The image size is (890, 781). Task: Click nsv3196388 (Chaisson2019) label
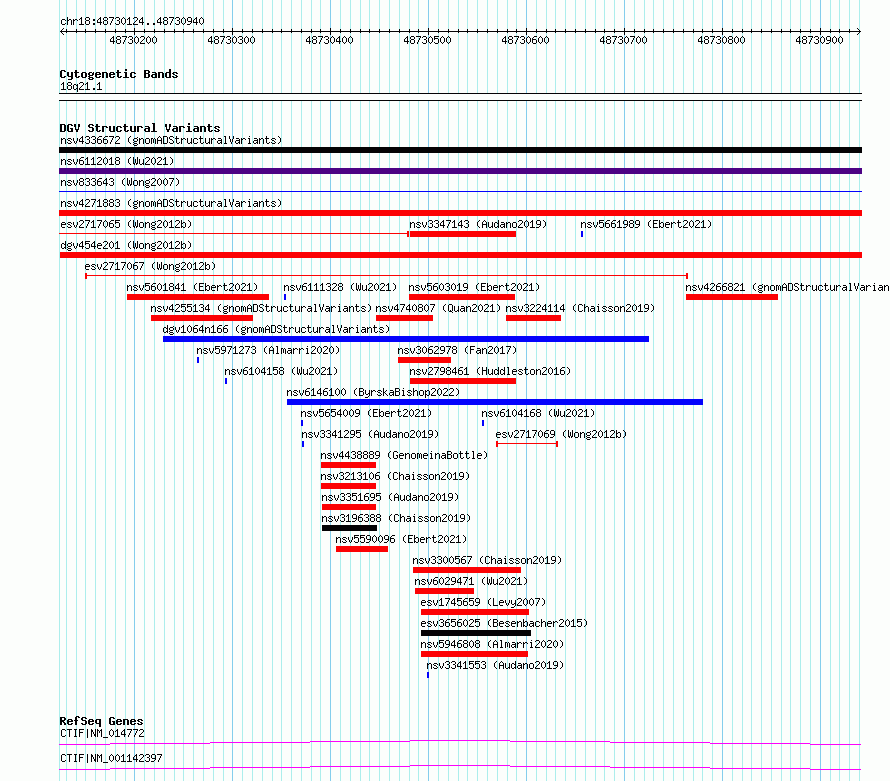coord(396,518)
